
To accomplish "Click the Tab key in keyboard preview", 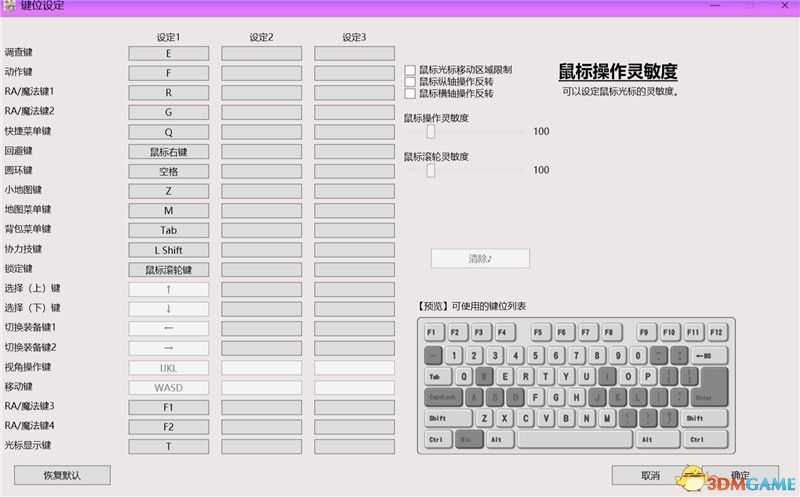I will pyautogui.click(x=438, y=377).
